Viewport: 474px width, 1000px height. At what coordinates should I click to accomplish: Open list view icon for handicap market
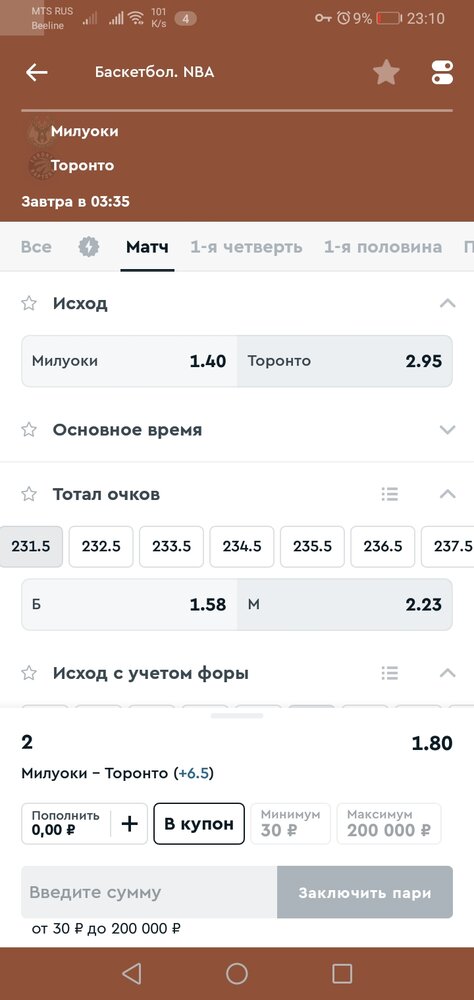coord(389,673)
